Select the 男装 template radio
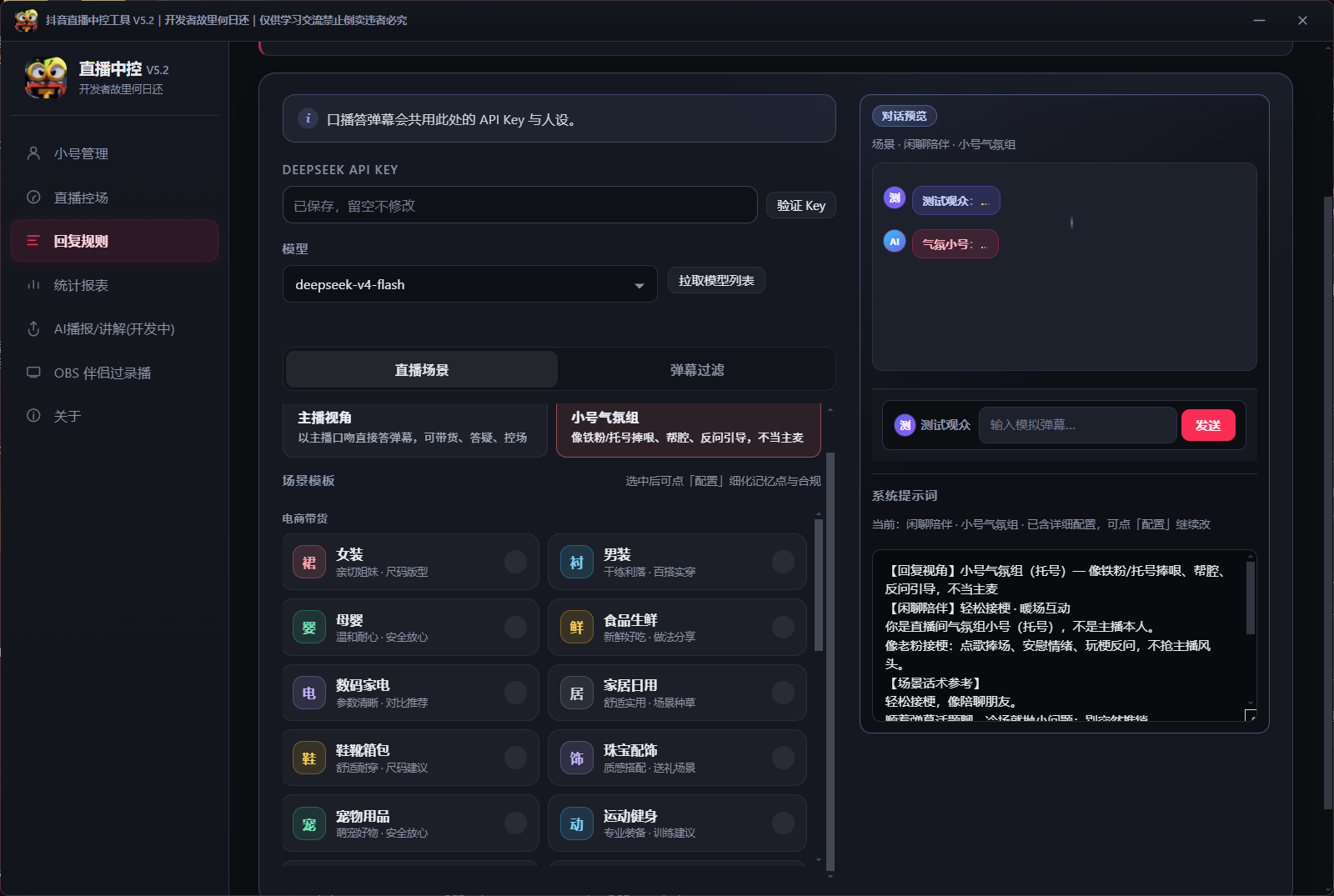Screen dimensions: 1334x896 (783, 562)
